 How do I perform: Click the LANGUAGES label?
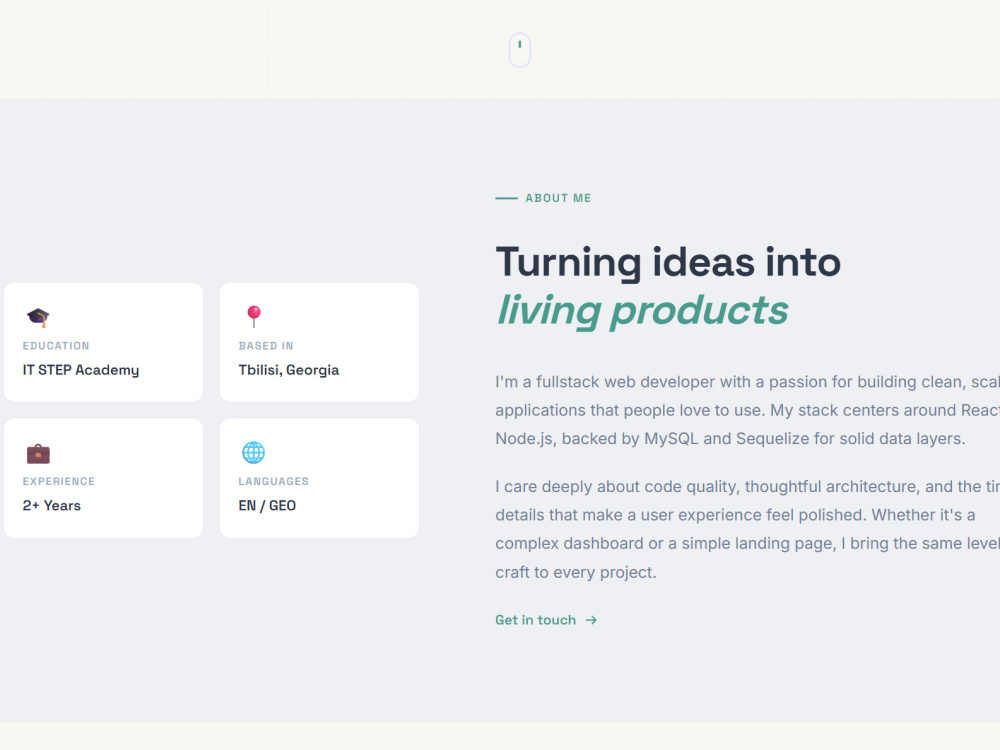[274, 481]
